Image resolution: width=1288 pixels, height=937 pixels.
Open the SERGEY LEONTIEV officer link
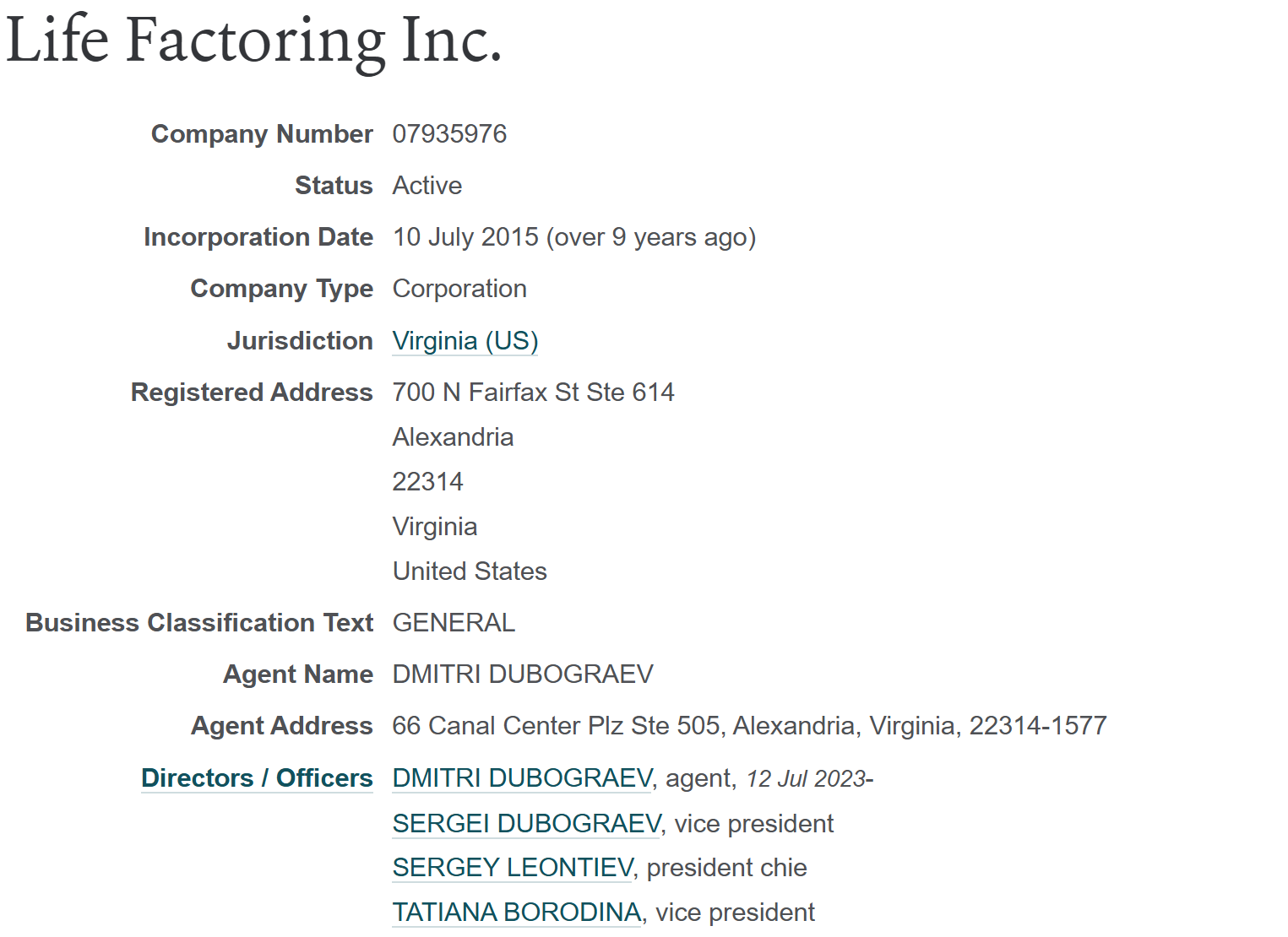click(512, 868)
